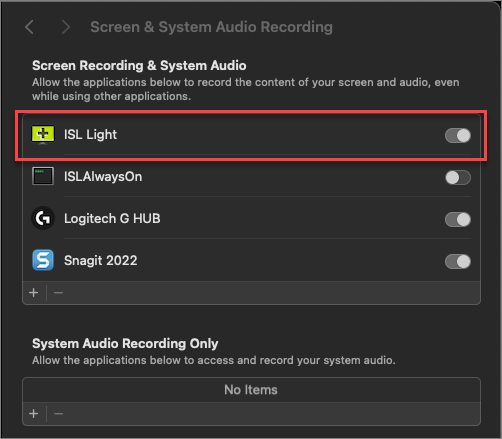502x439 pixels.
Task: Go forward with the right chevron
Action: [x=66, y=27]
